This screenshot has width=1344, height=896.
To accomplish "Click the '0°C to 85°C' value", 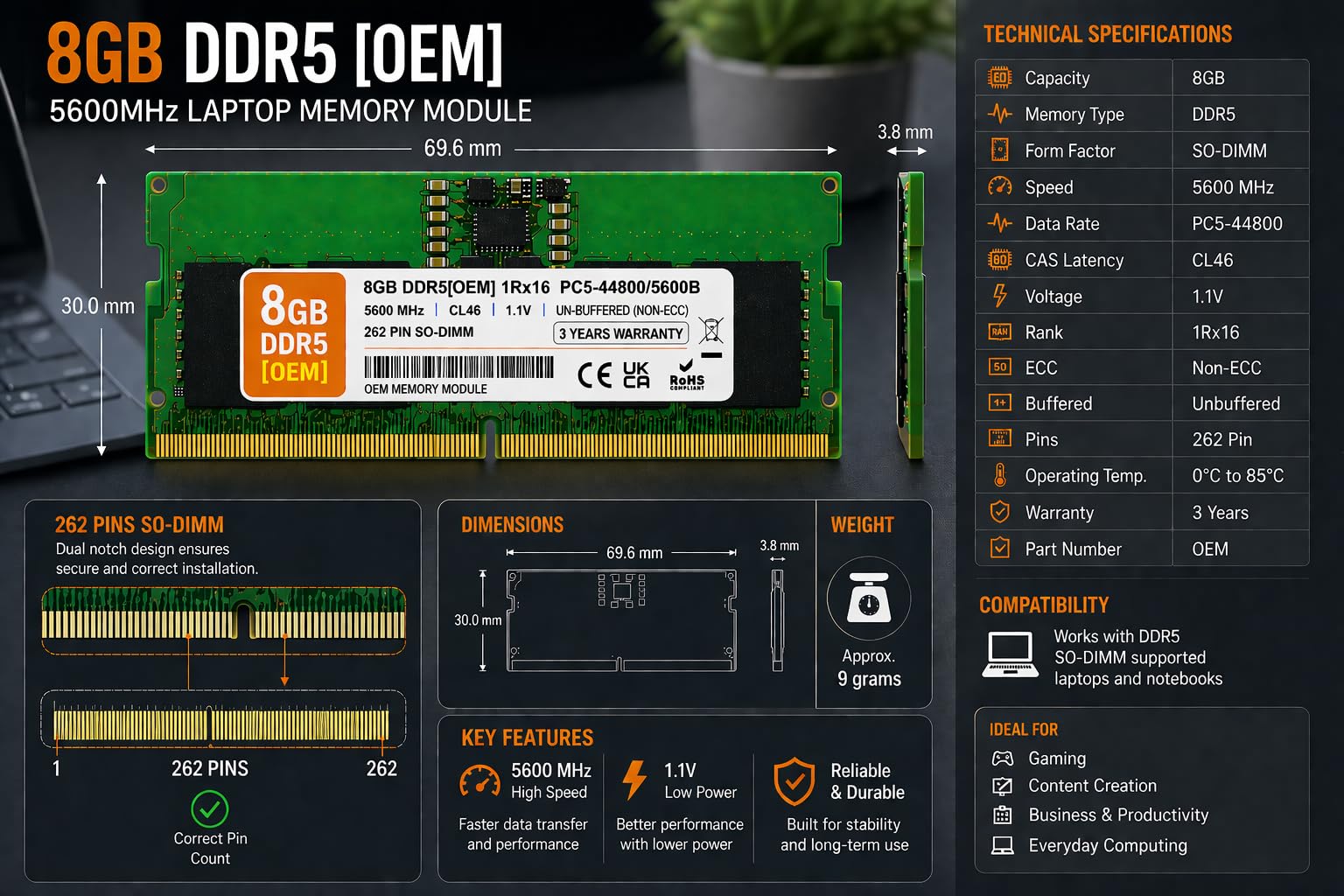I will (x=1238, y=475).
